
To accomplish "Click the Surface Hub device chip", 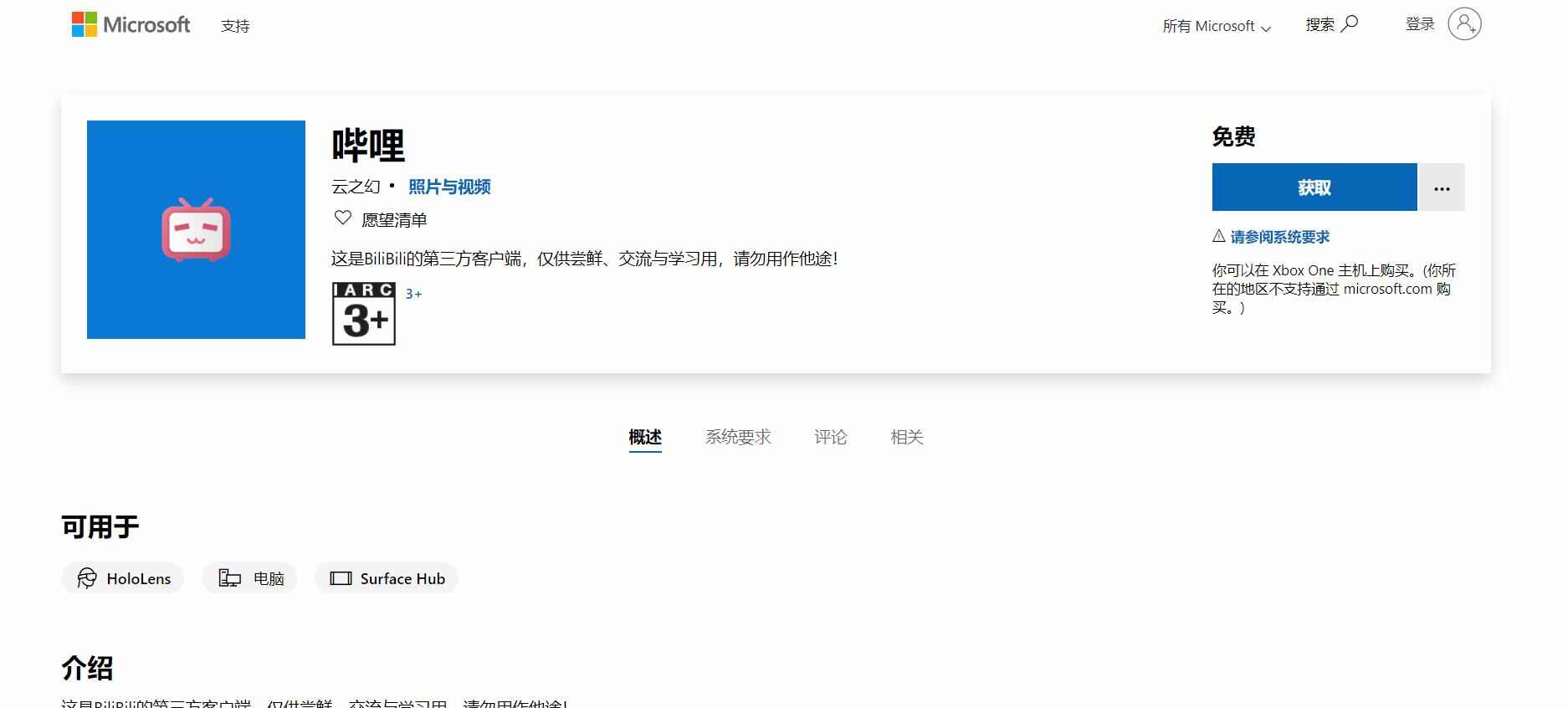I will coord(387,578).
